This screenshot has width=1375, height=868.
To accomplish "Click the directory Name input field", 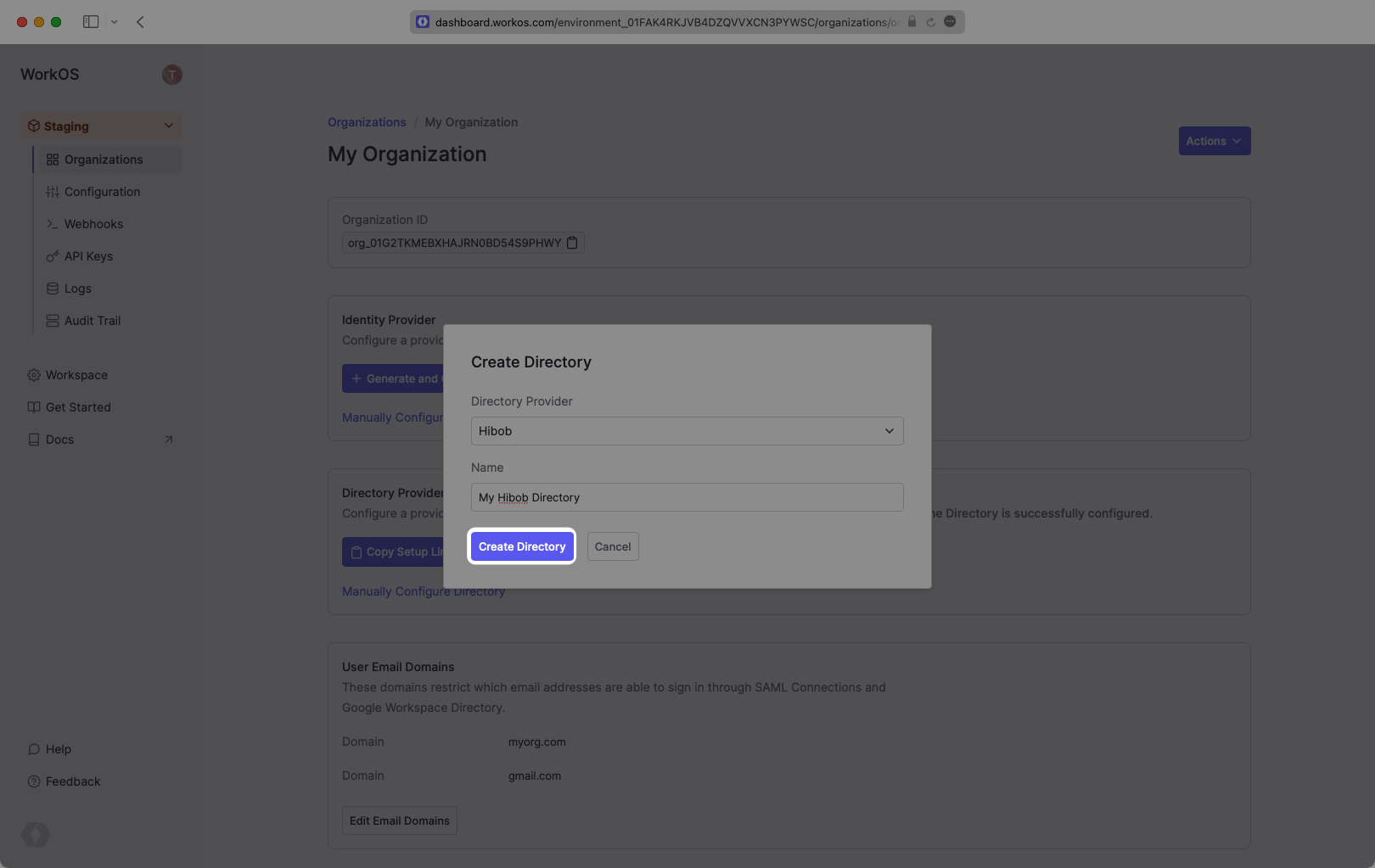I will click(687, 497).
